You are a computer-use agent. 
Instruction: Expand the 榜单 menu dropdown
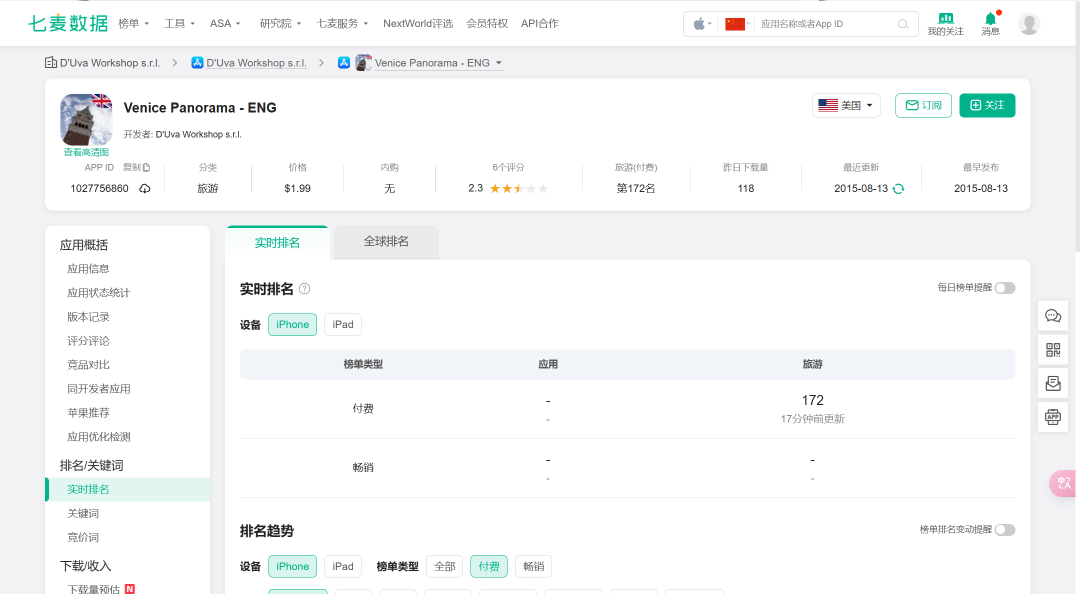click(x=134, y=23)
